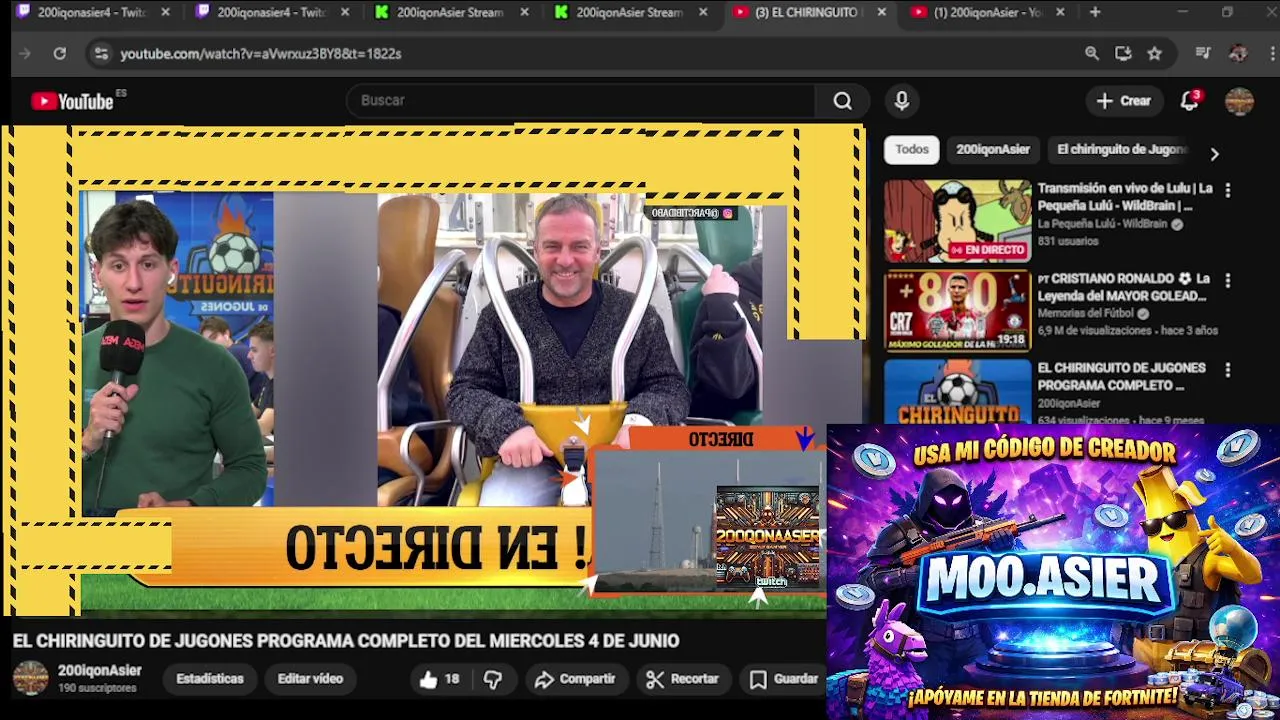Click the YouTube search magnifier button
Screen dimensions: 1280x720
[843, 101]
